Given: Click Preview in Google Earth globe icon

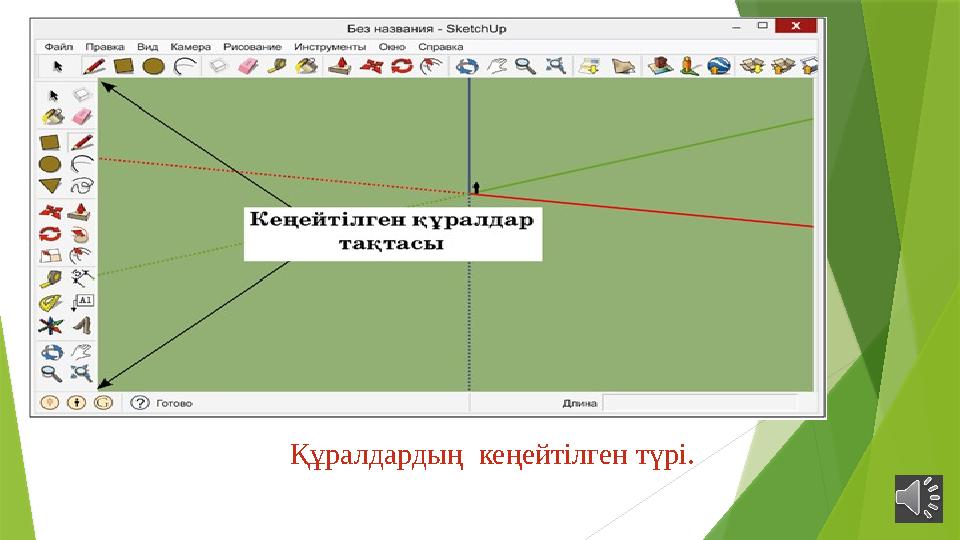Looking at the screenshot, I should pyautogui.click(x=719, y=66).
